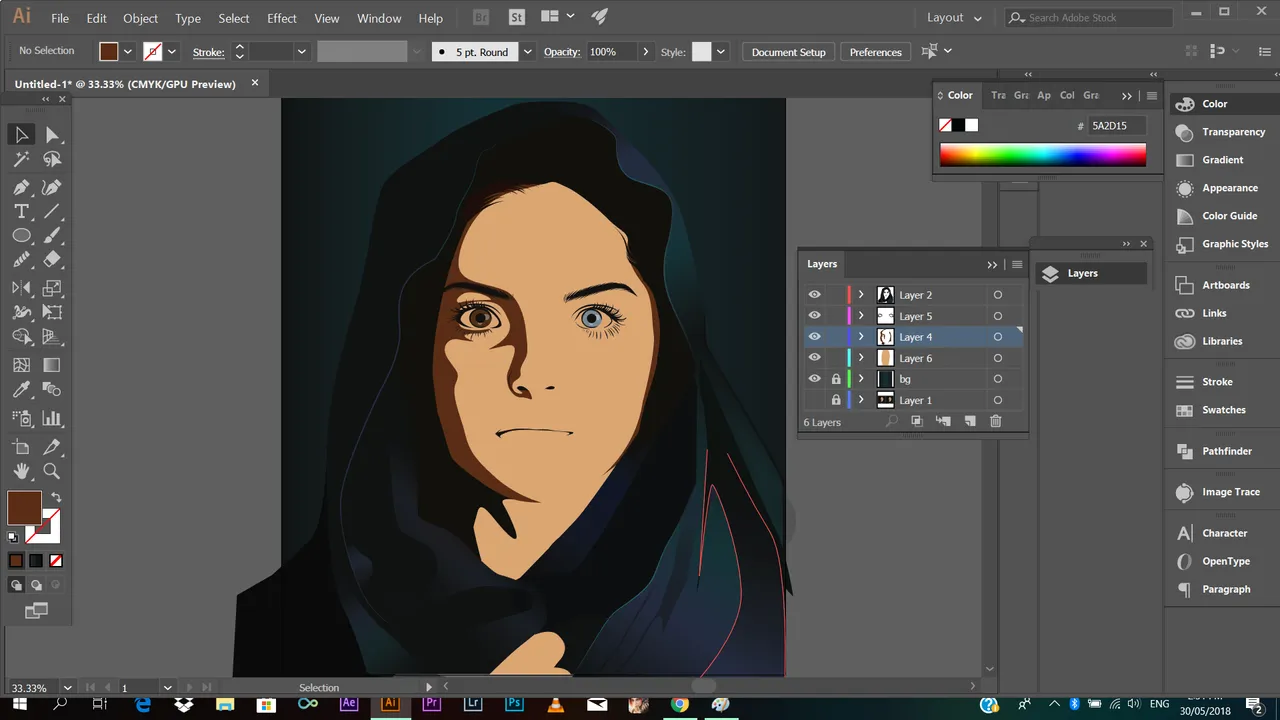Select the Symbol Sprayer tool

[x=21, y=419]
